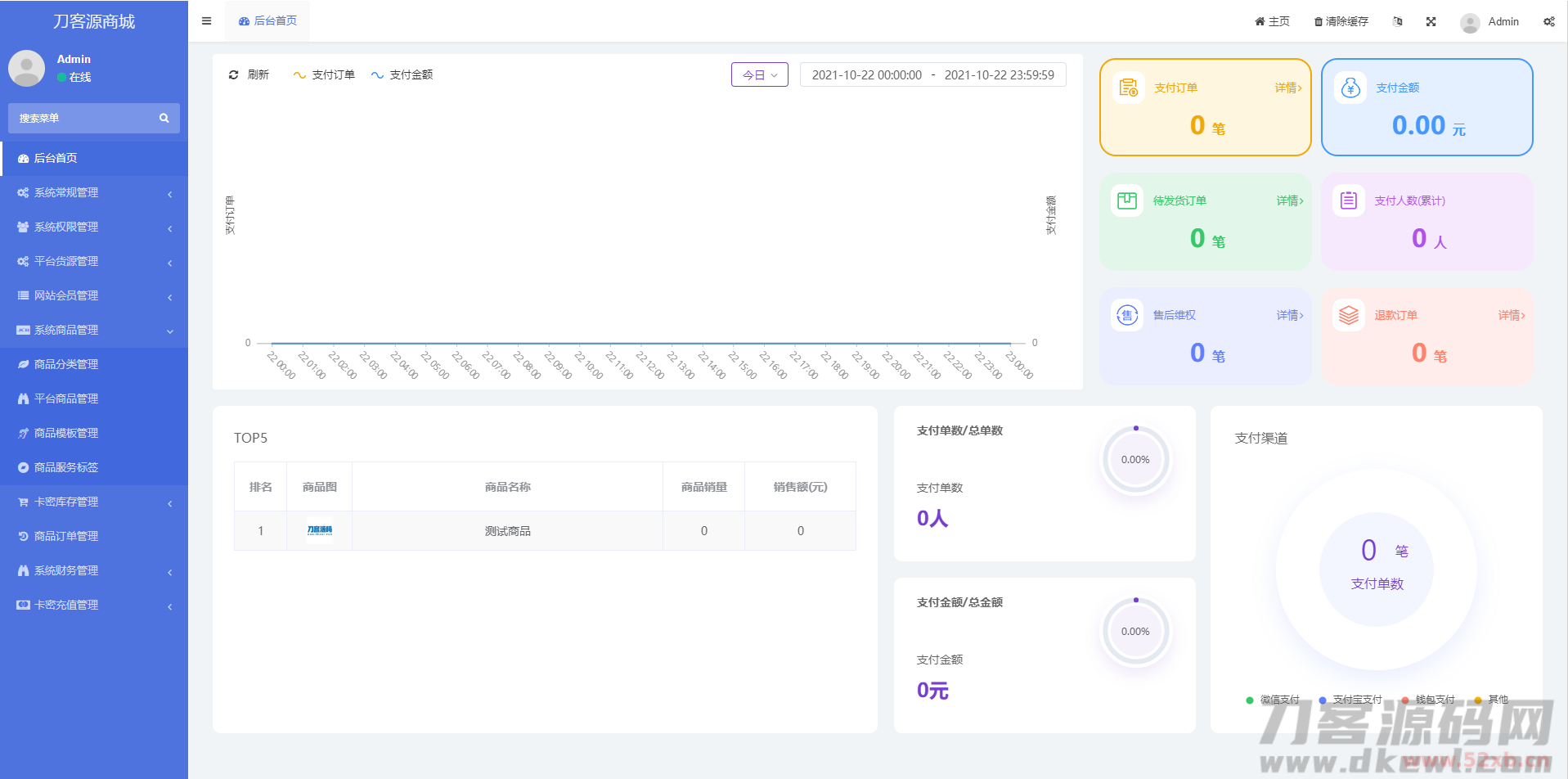Click the refresh icon beside 刷新

point(233,74)
